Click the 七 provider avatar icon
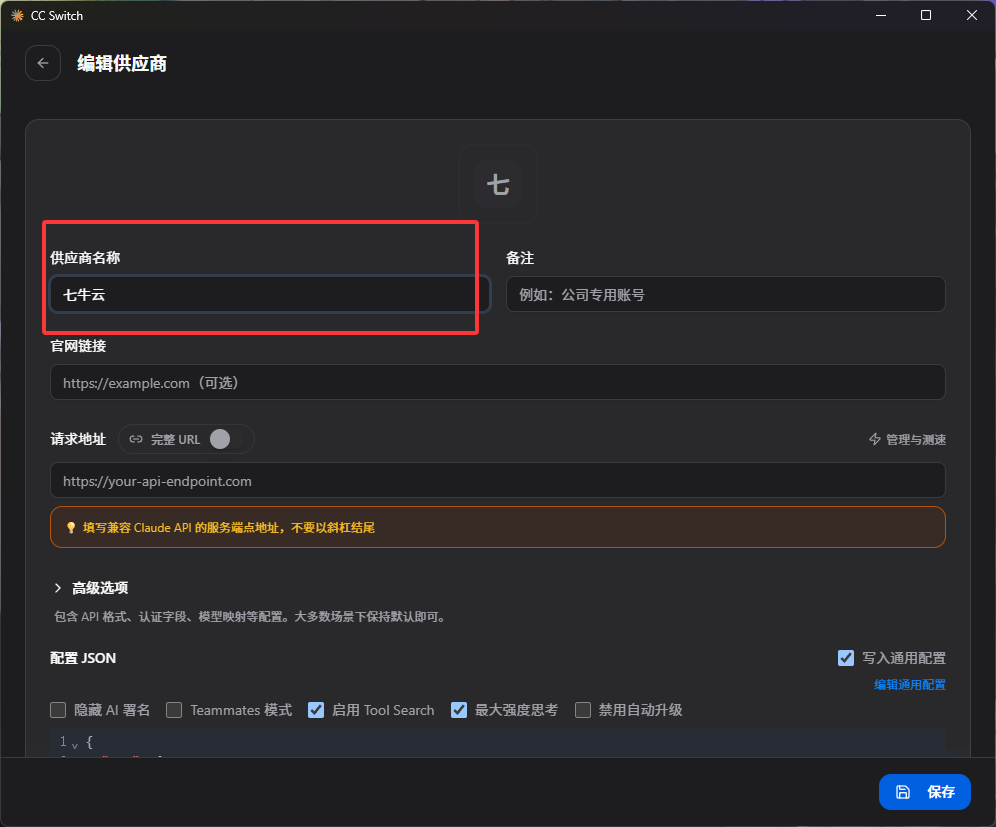 (498, 184)
